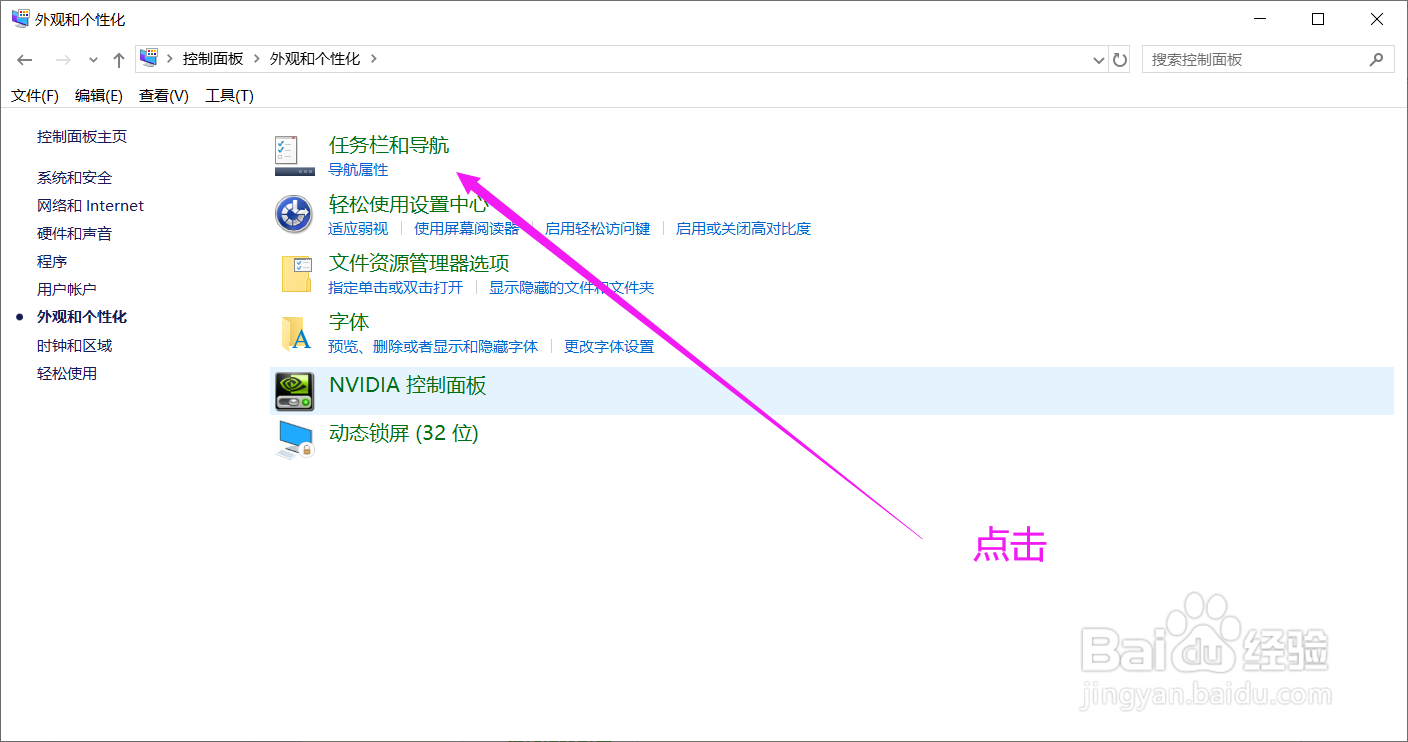This screenshot has height=742, width=1408.
Task: Select 时钟和区域 in the sidebar
Action: pos(75,346)
